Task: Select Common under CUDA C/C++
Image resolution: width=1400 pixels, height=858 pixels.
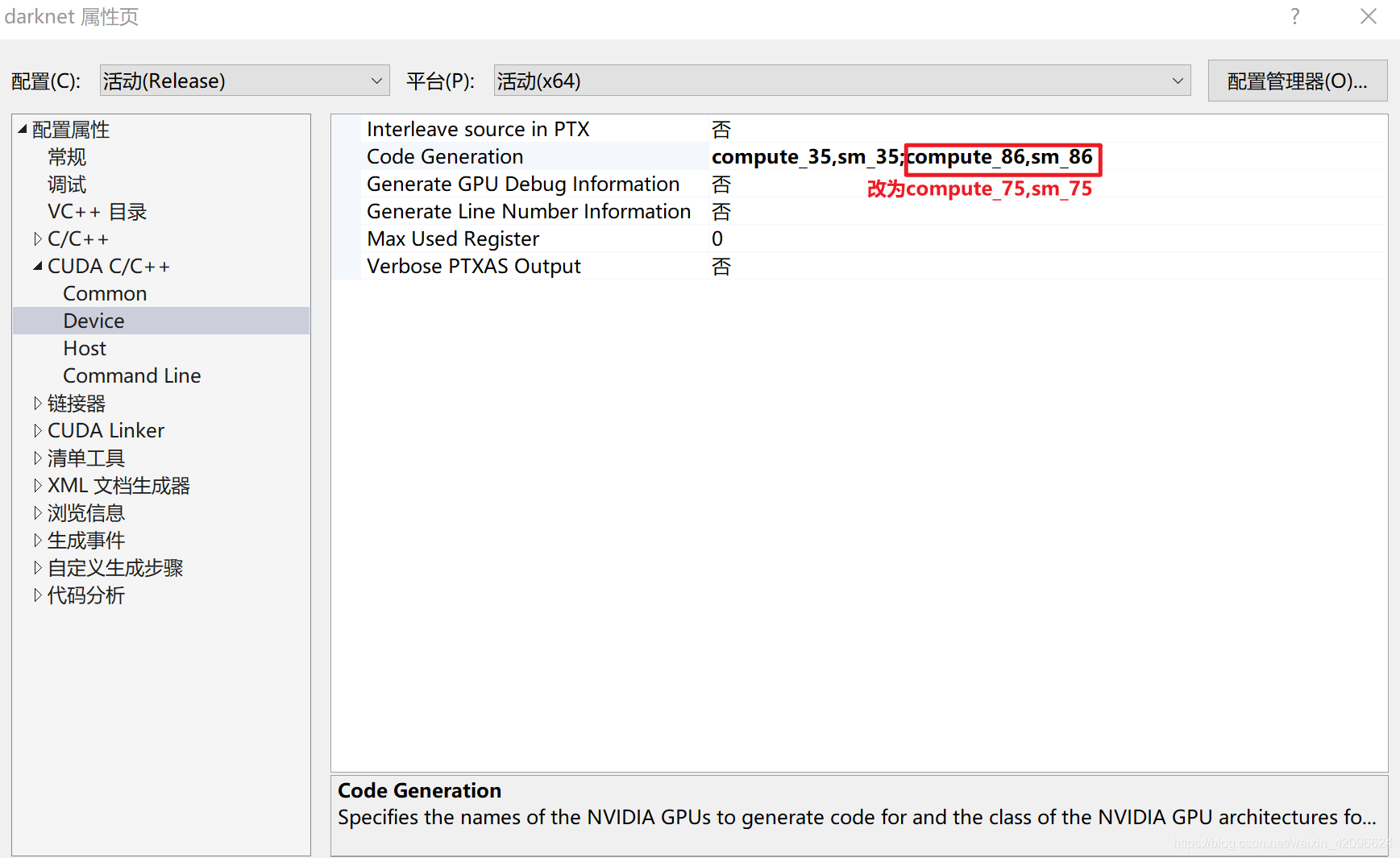Action: pyautogui.click(x=105, y=293)
